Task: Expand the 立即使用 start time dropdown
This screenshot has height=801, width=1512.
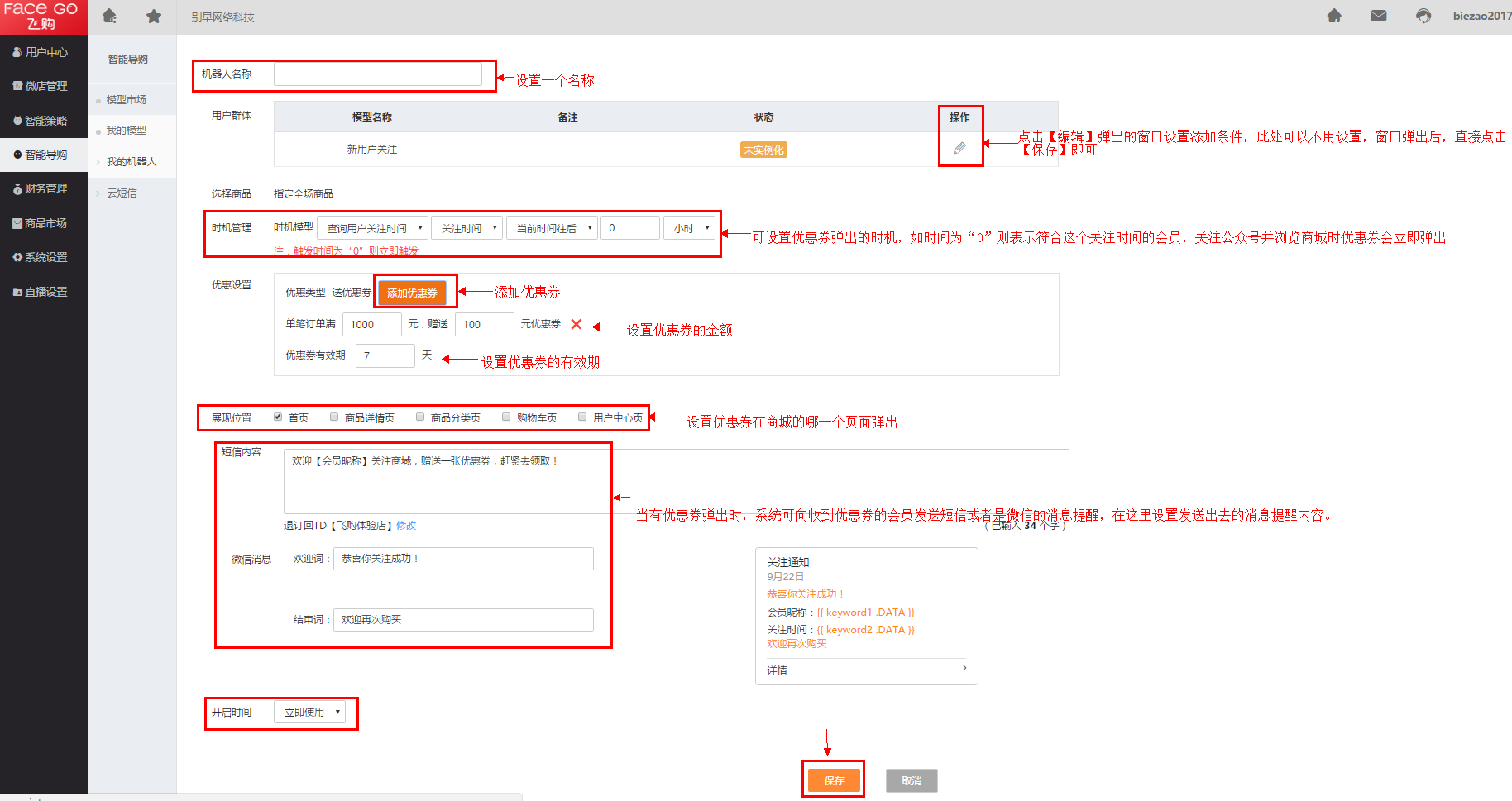Action: pyautogui.click(x=311, y=712)
